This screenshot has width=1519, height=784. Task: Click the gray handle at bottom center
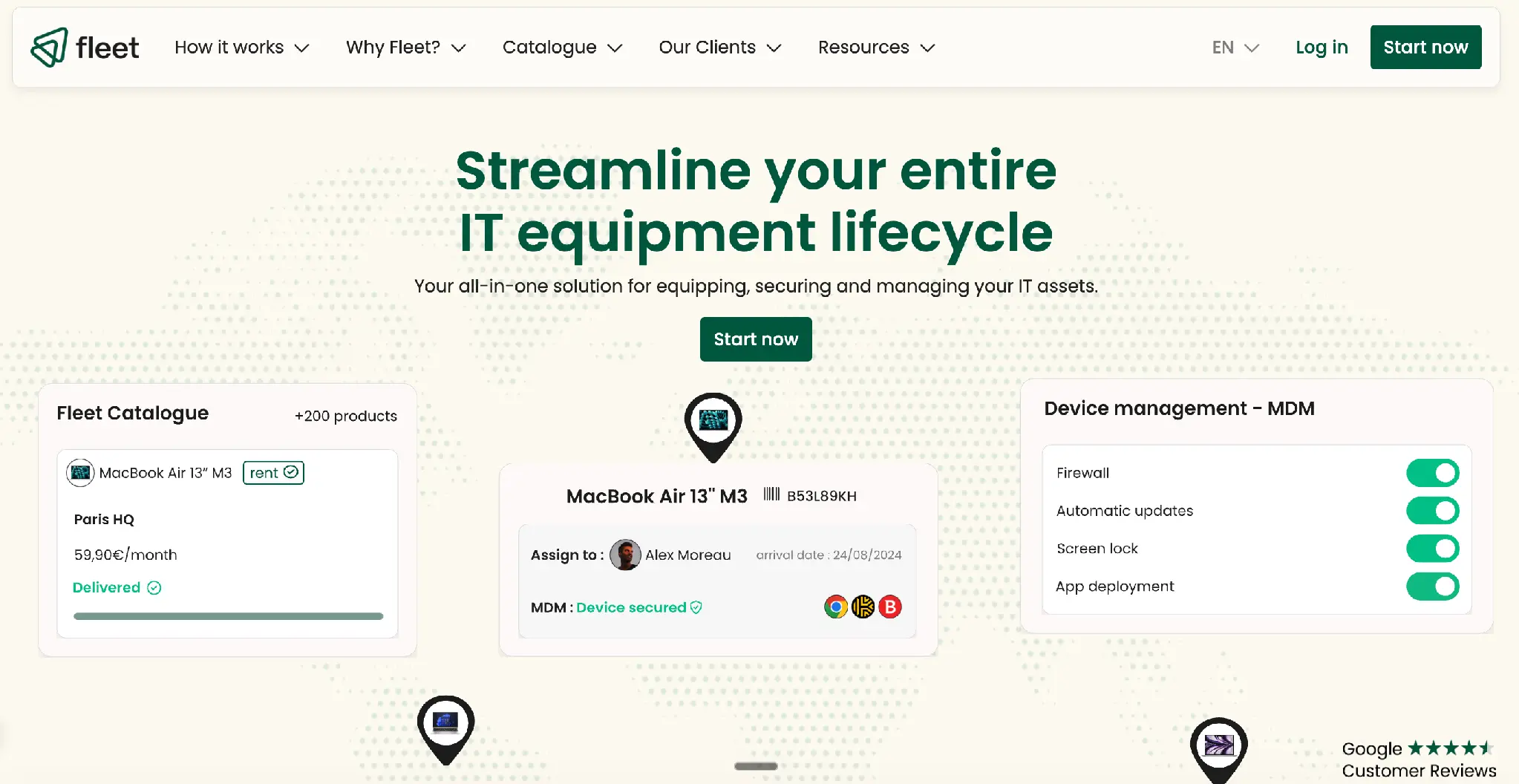[x=756, y=766]
